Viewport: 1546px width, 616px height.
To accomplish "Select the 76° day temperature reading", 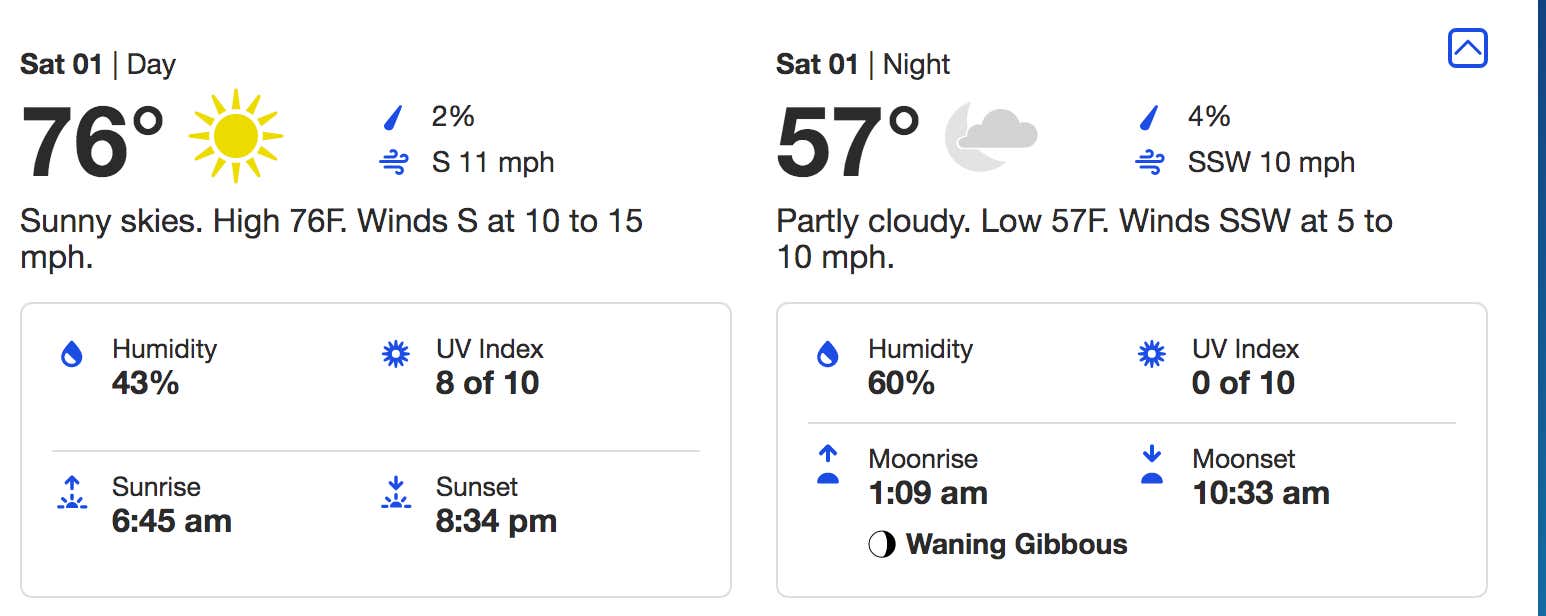I will coord(92,141).
